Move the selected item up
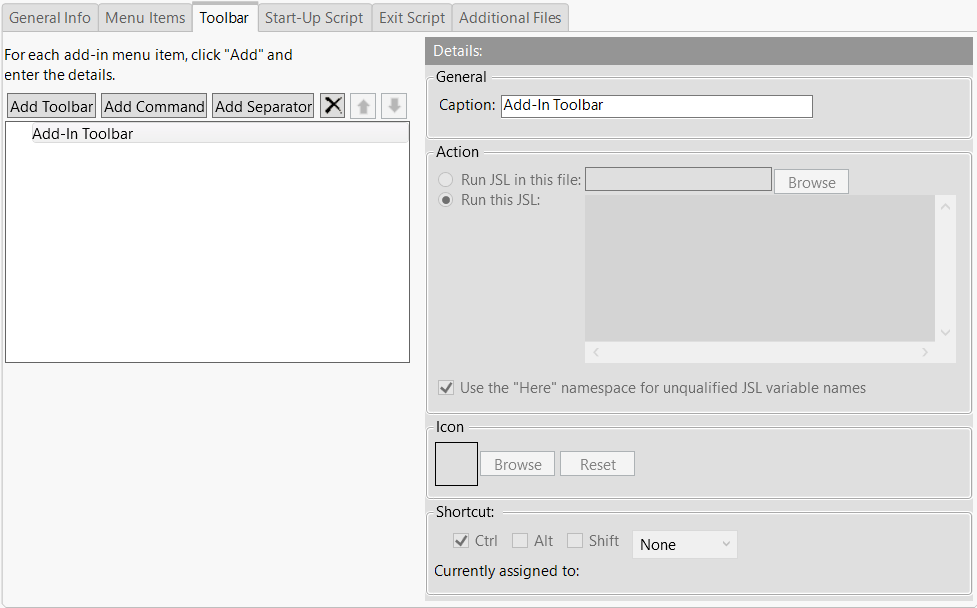The width and height of the screenshot is (977, 608). pyautogui.click(x=362, y=105)
